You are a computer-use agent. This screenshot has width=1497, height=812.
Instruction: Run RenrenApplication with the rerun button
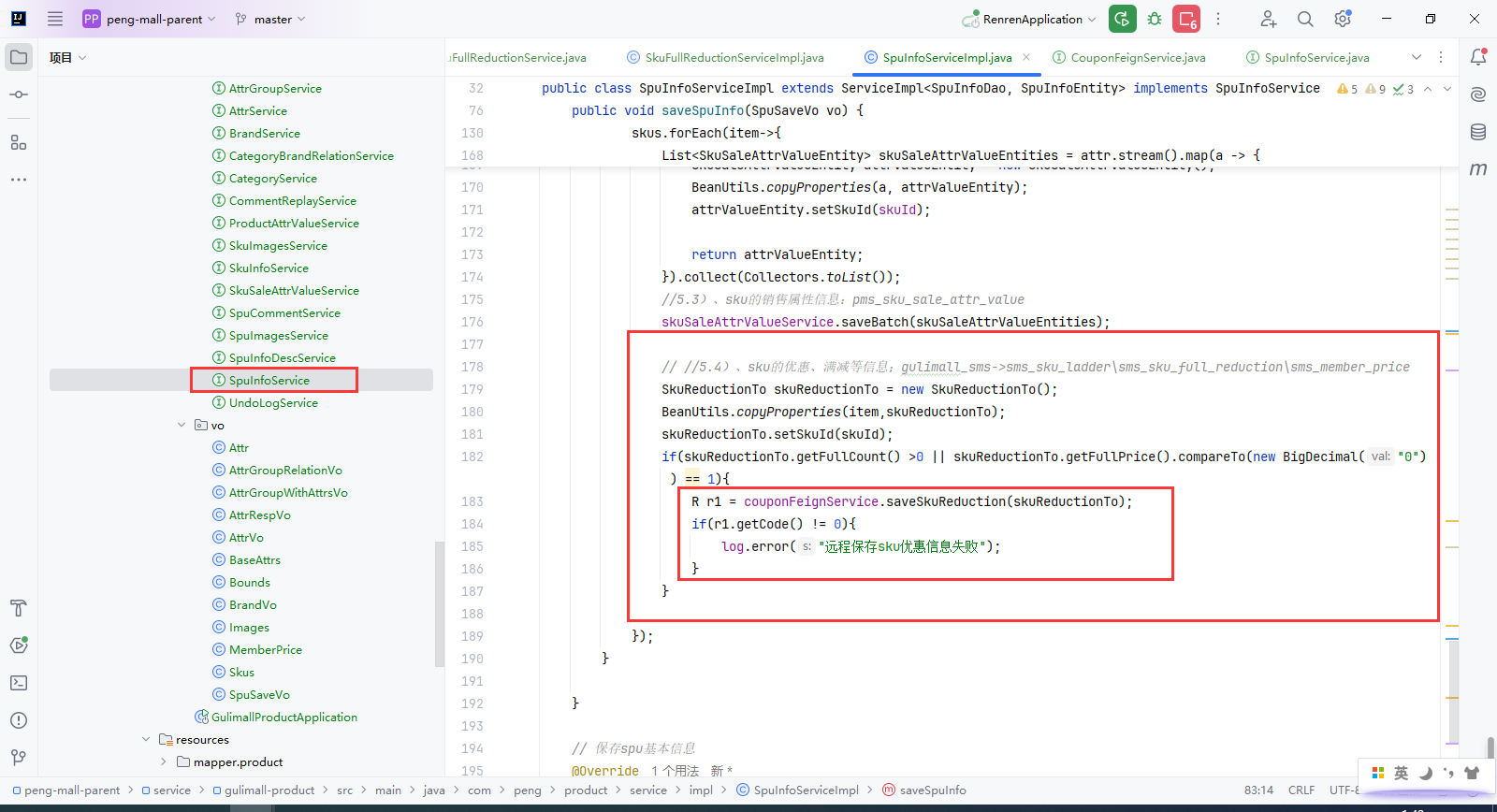[1123, 19]
